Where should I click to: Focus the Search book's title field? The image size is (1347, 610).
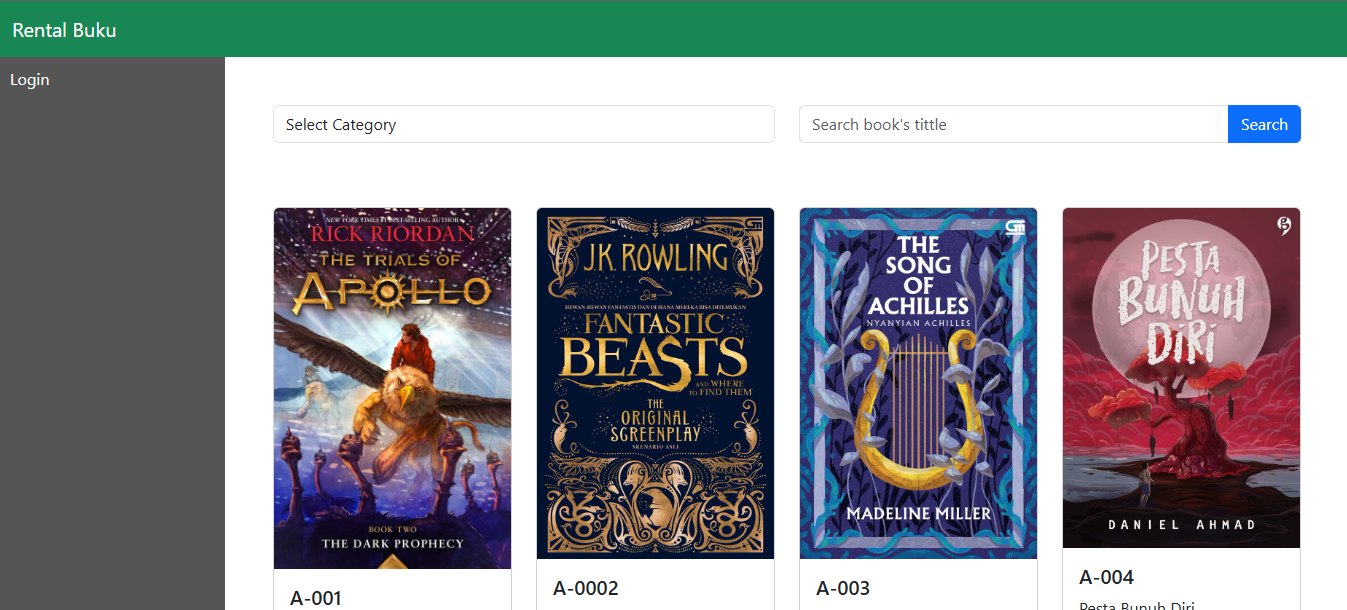pyautogui.click(x=1013, y=124)
